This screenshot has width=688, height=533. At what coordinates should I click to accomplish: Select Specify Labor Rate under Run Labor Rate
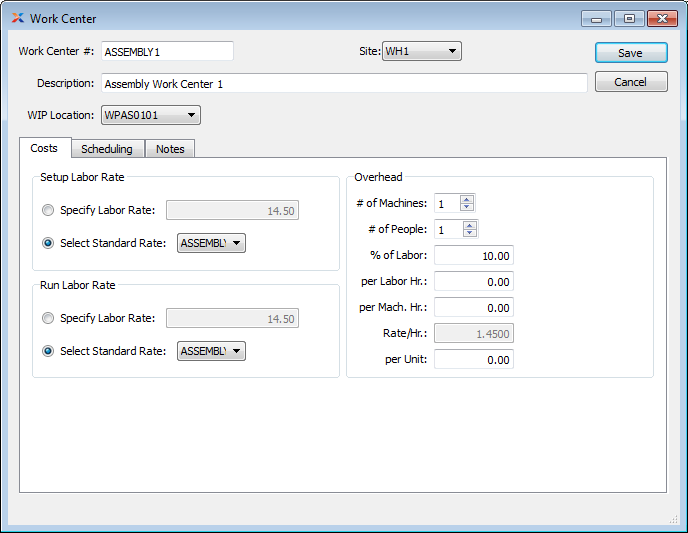49,319
